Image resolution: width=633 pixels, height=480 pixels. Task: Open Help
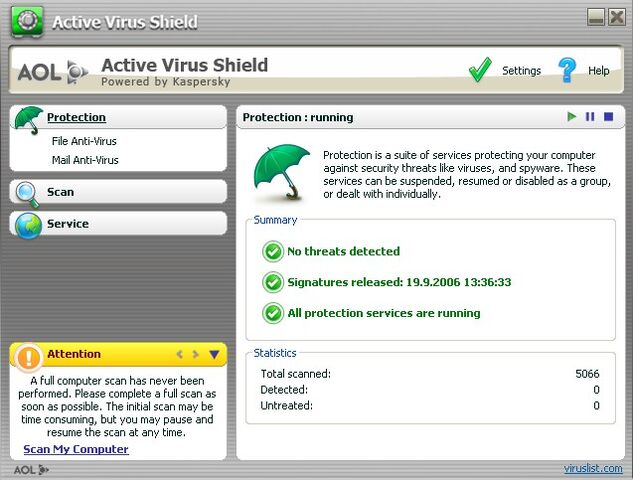click(598, 71)
